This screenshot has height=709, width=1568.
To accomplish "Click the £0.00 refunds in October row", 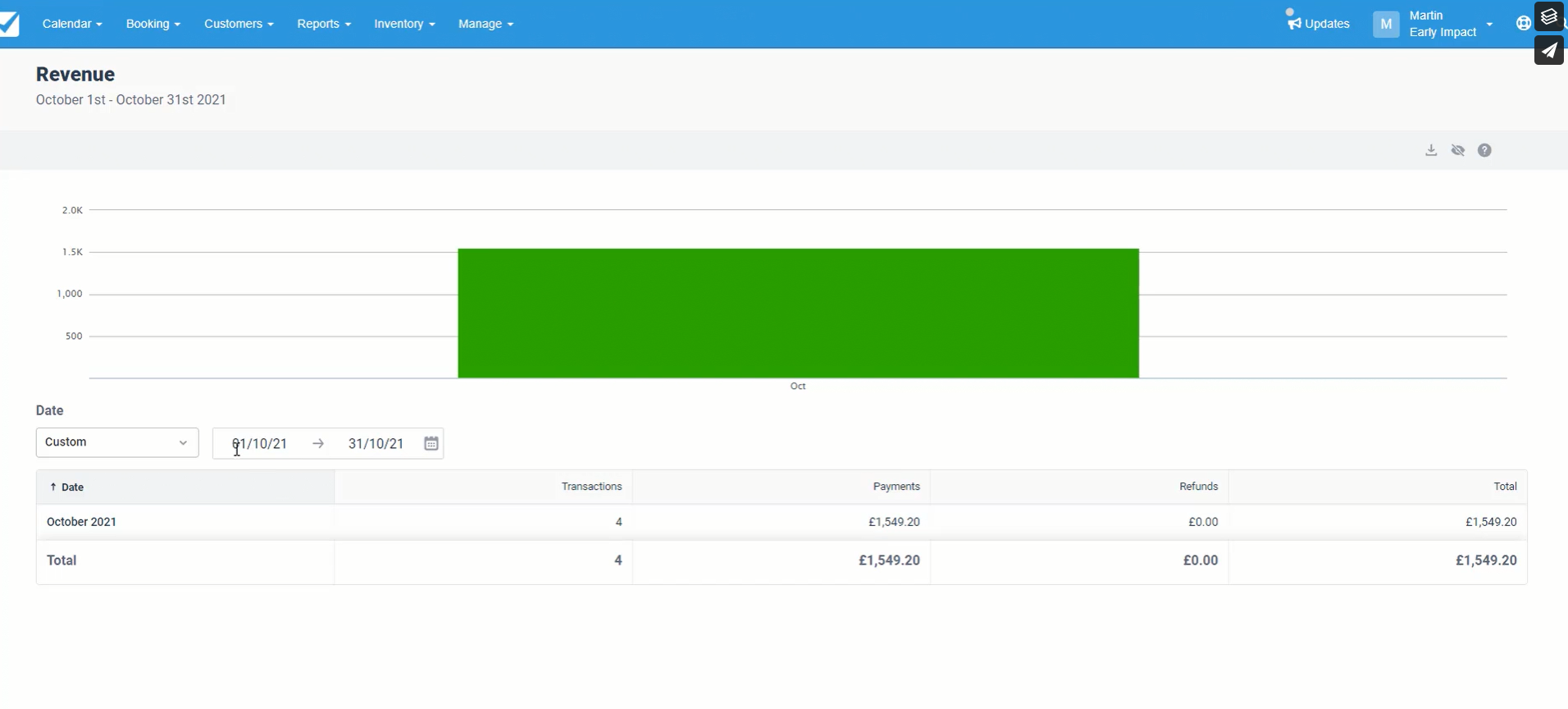I will click(1203, 522).
